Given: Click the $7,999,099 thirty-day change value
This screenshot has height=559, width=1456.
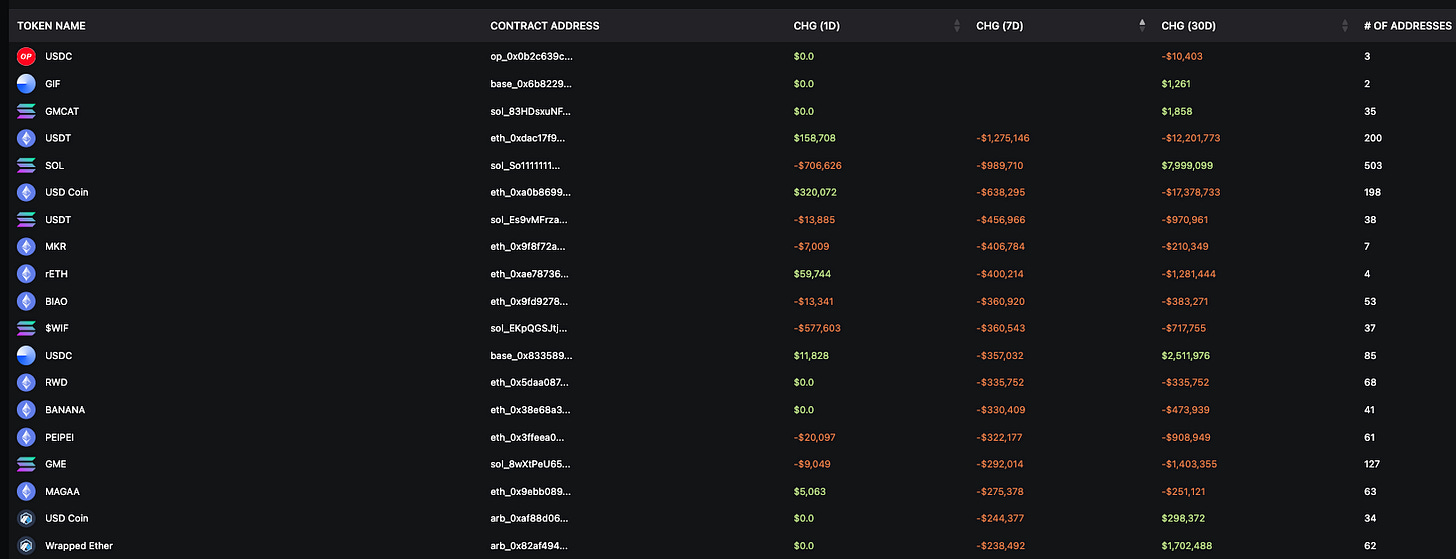Looking at the screenshot, I should pos(1187,165).
